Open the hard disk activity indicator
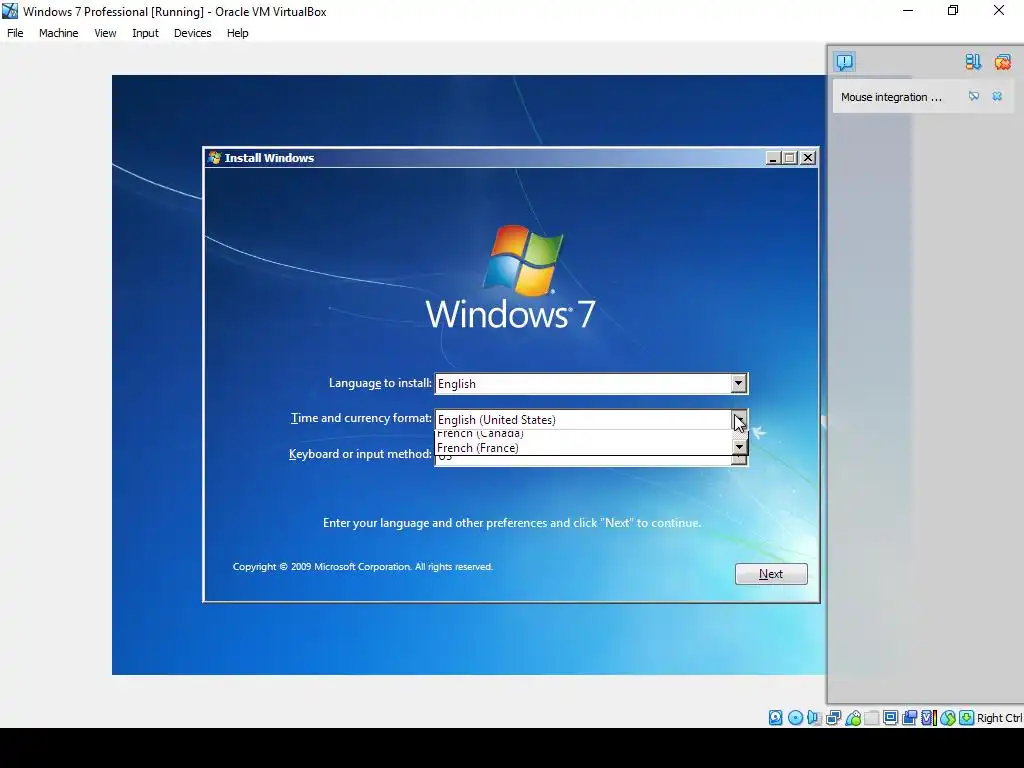 pyautogui.click(x=775, y=718)
